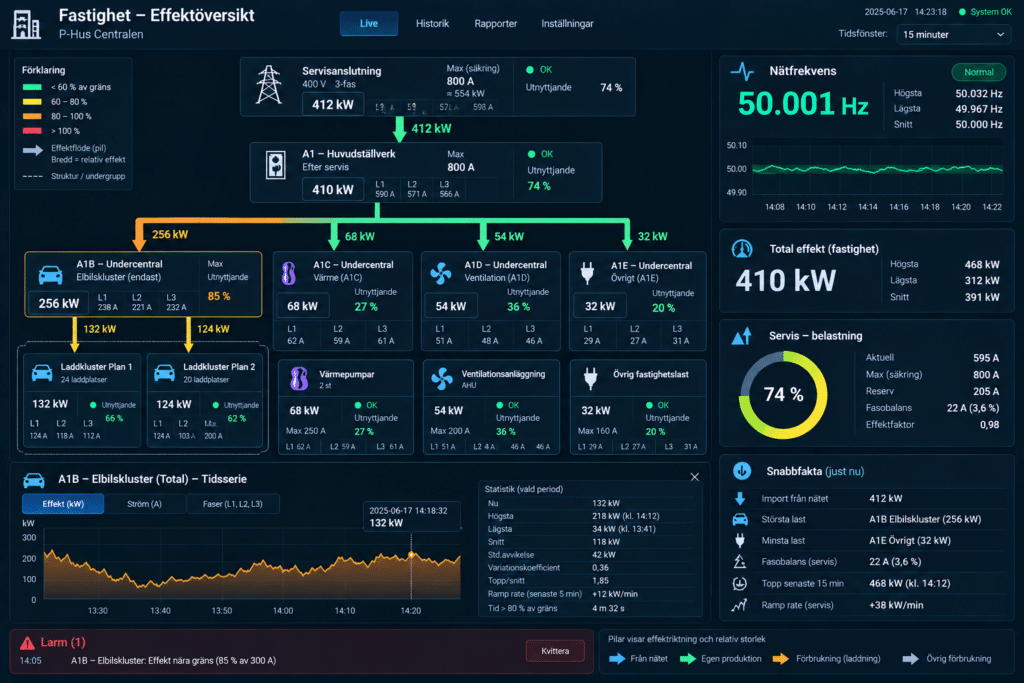Click the 124 kW flow label to Plan 2
The width and height of the screenshot is (1024, 683).
click(x=214, y=329)
